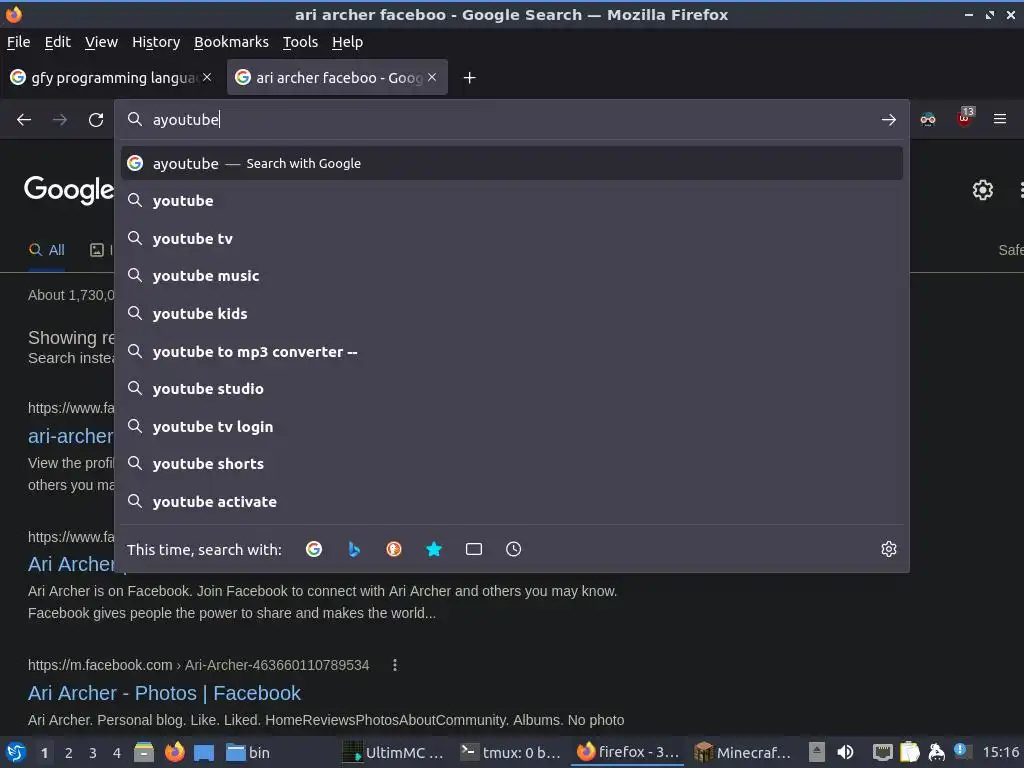This screenshot has width=1024, height=768.
Task: Search this time in History
Action: point(513,549)
